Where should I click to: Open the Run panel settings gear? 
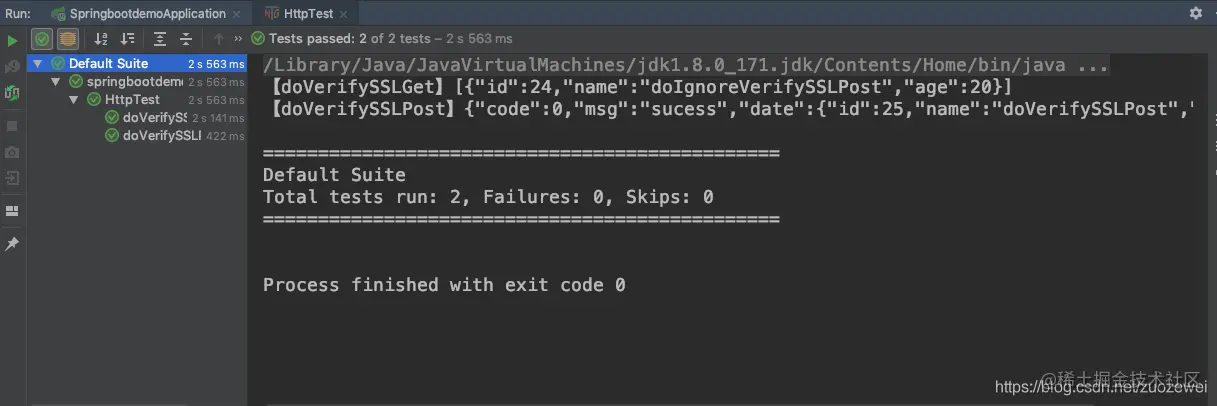(1195, 13)
